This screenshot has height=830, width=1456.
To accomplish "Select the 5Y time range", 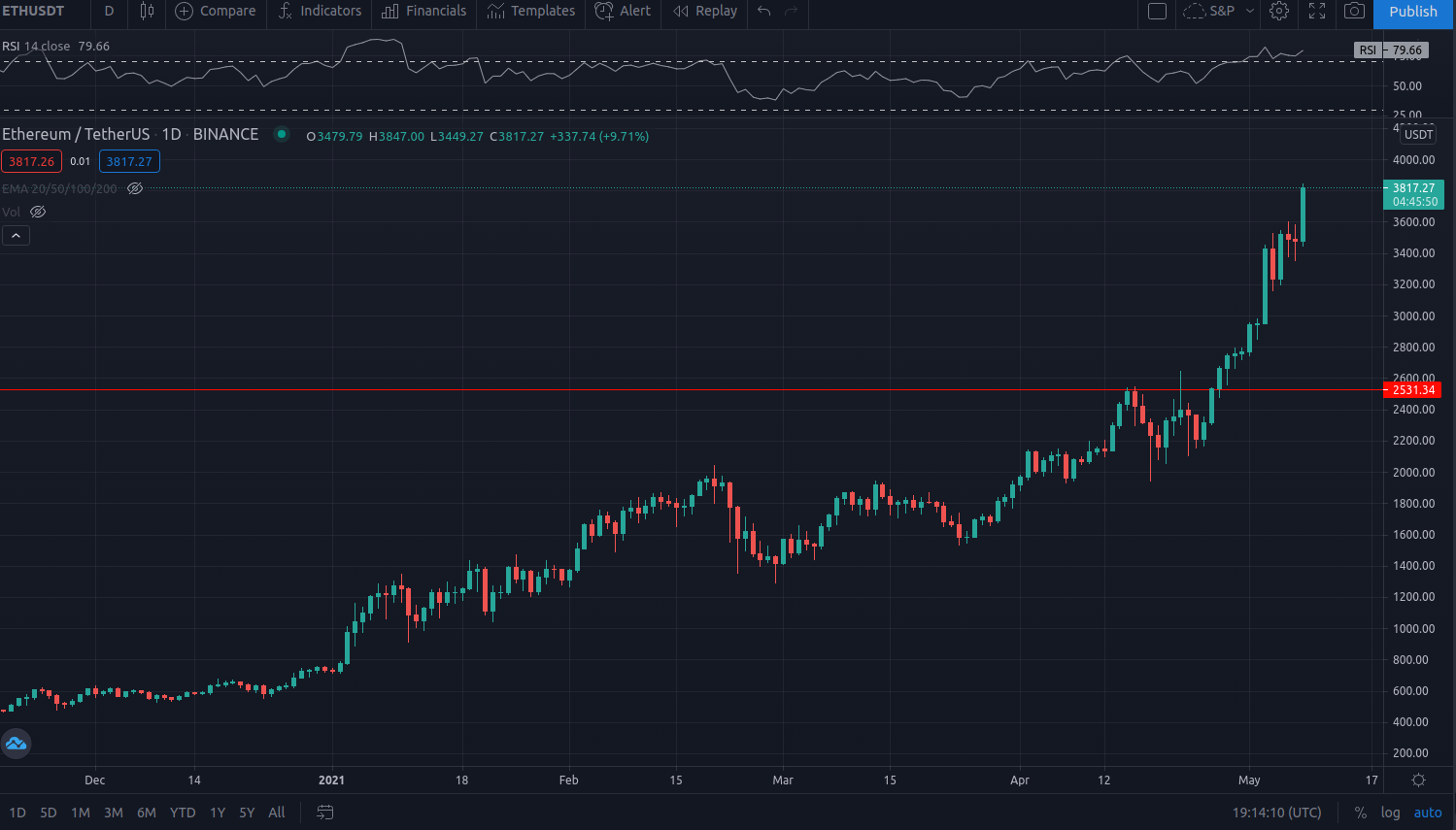I will click(x=248, y=813).
